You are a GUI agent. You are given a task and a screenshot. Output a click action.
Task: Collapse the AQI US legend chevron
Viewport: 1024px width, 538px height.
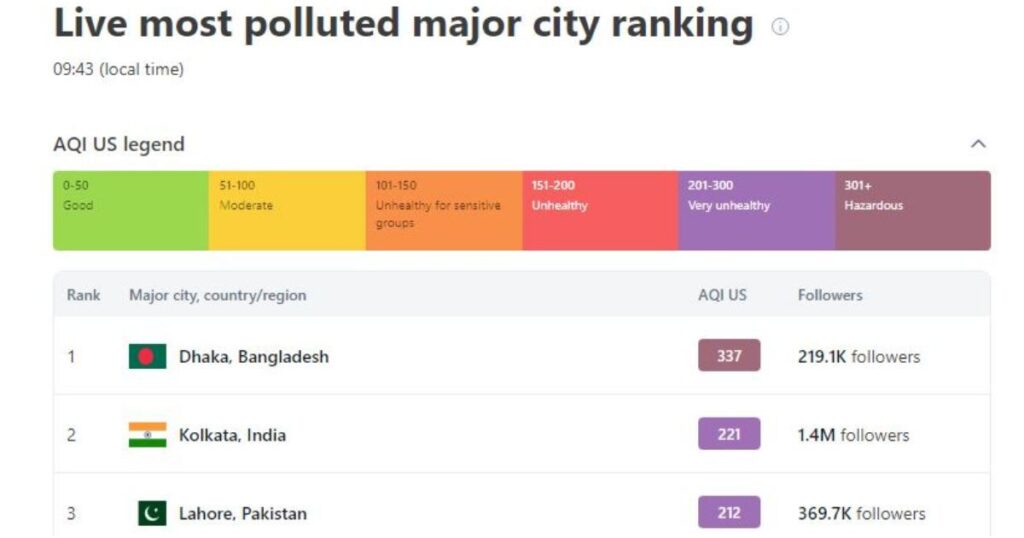pos(978,144)
